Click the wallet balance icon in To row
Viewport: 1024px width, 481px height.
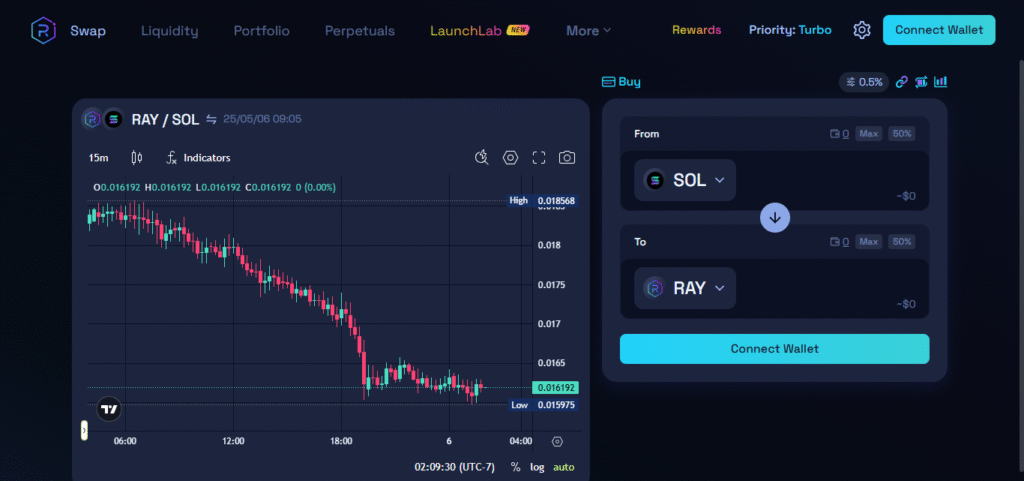click(835, 242)
